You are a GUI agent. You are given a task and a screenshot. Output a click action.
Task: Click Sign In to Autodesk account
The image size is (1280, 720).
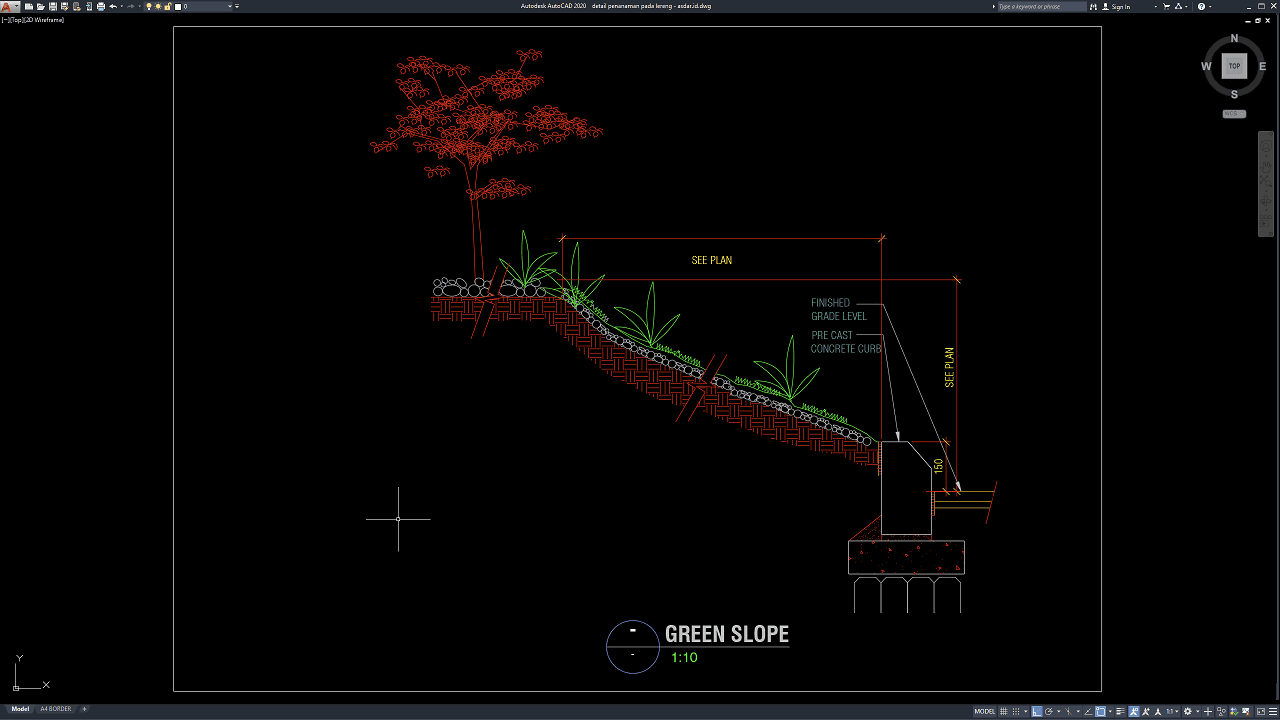(1121, 6)
